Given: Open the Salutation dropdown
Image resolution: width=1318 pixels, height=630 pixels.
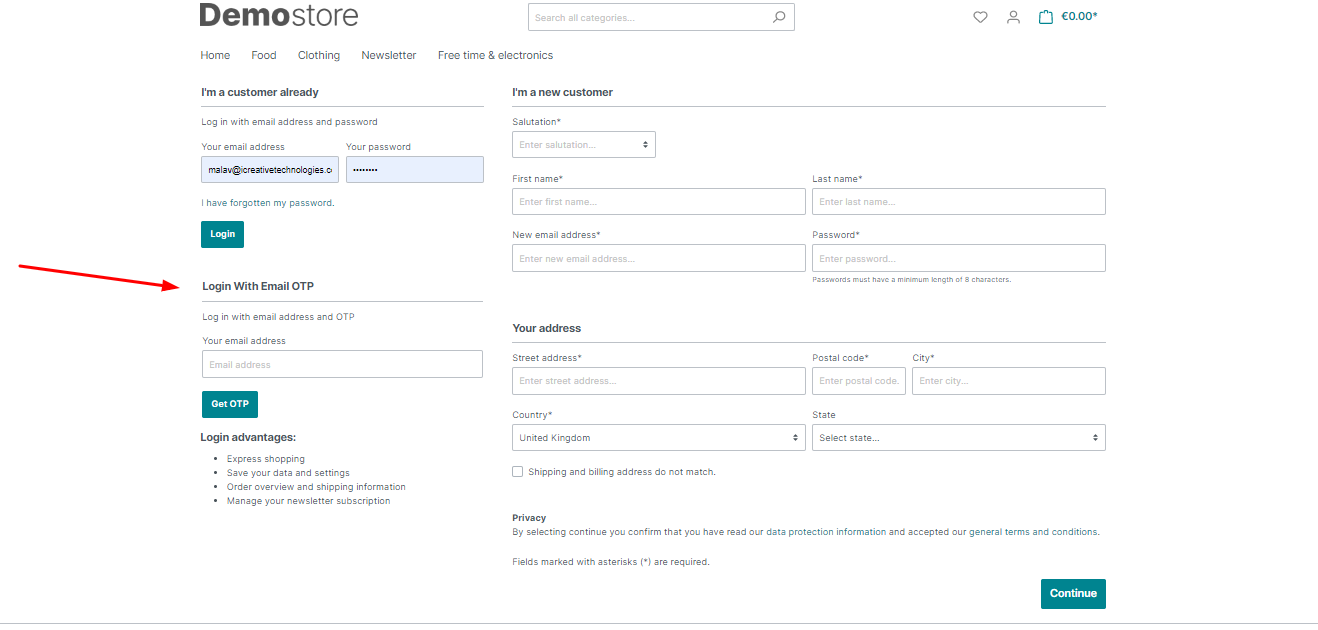Looking at the screenshot, I should click(583, 144).
